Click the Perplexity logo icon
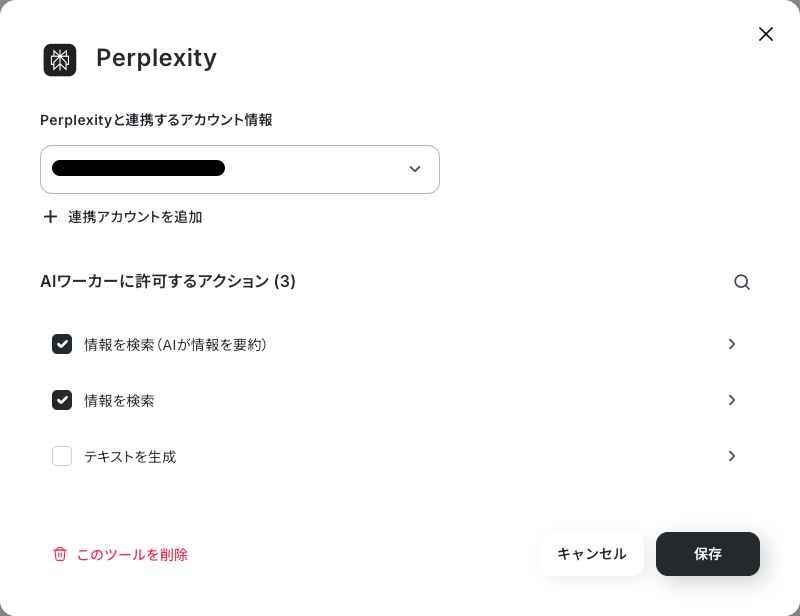This screenshot has width=800, height=616. 60,60
